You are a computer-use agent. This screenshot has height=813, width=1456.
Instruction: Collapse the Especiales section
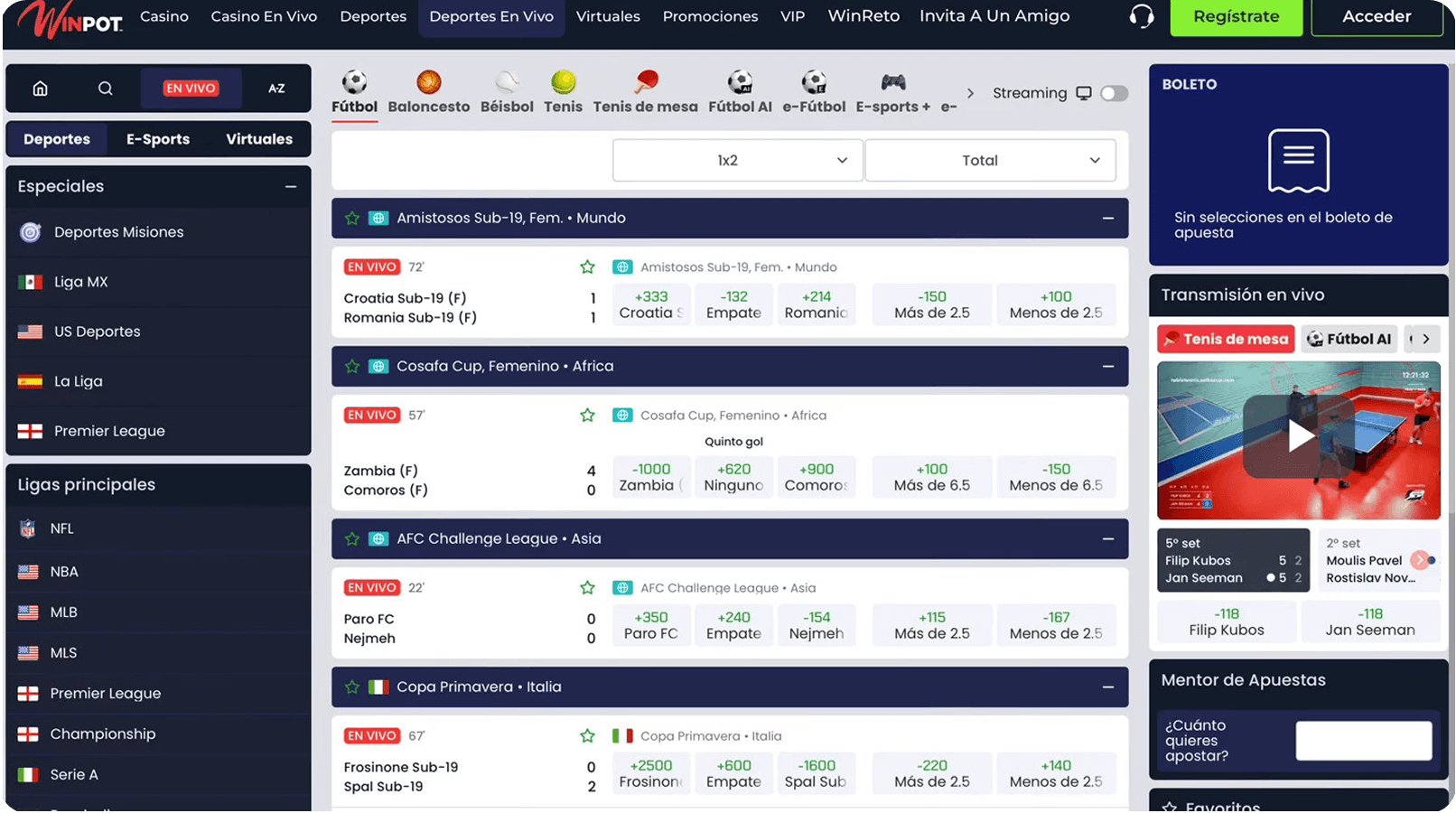click(291, 187)
